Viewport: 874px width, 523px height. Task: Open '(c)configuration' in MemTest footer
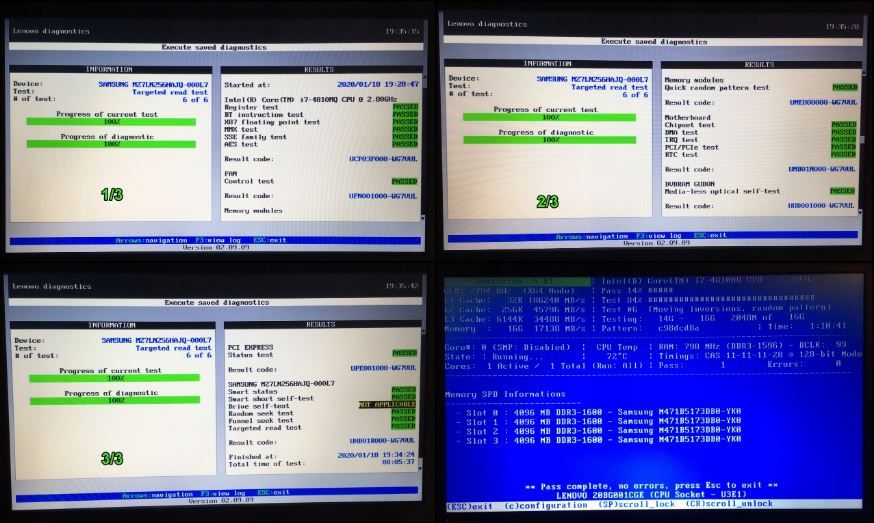[x=546, y=505]
